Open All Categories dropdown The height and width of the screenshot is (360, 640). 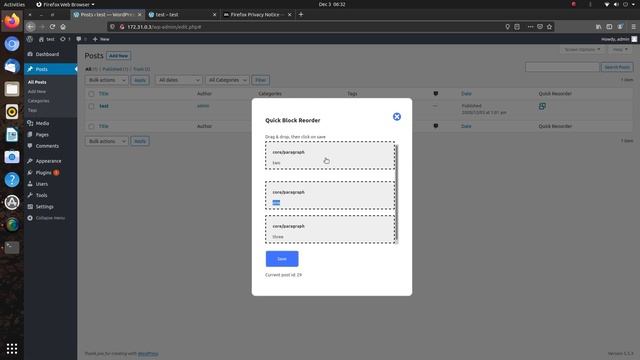coord(227,80)
